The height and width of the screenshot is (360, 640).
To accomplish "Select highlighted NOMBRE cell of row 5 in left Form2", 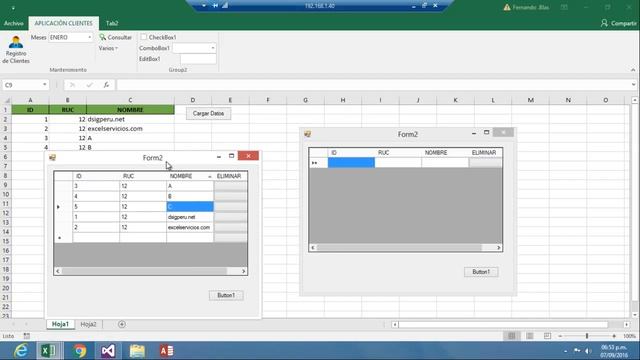I will click(190, 207).
